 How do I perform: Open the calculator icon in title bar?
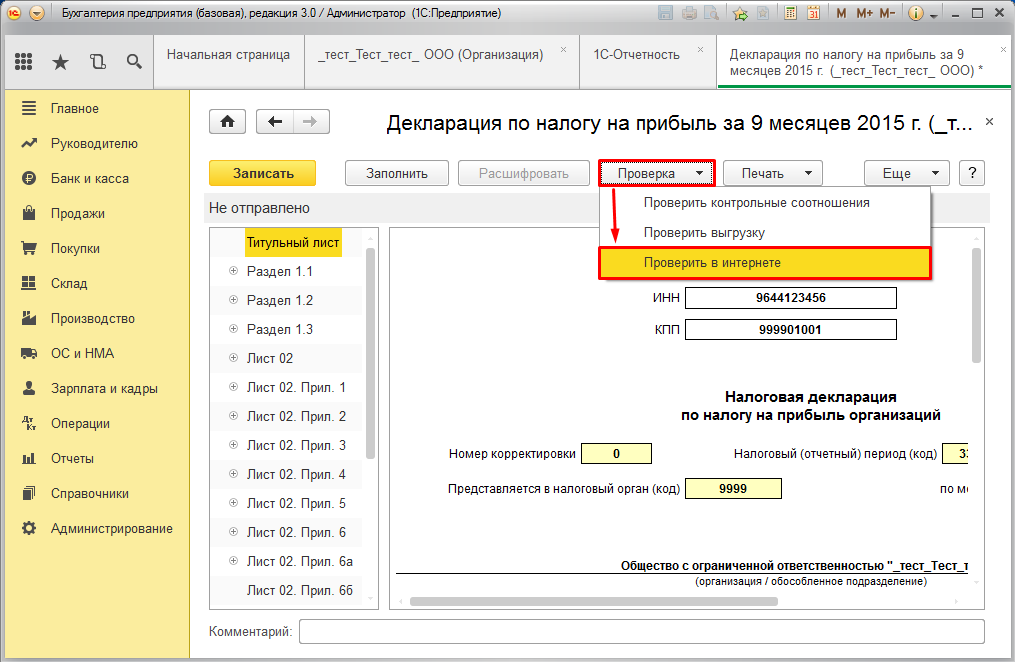[790, 14]
